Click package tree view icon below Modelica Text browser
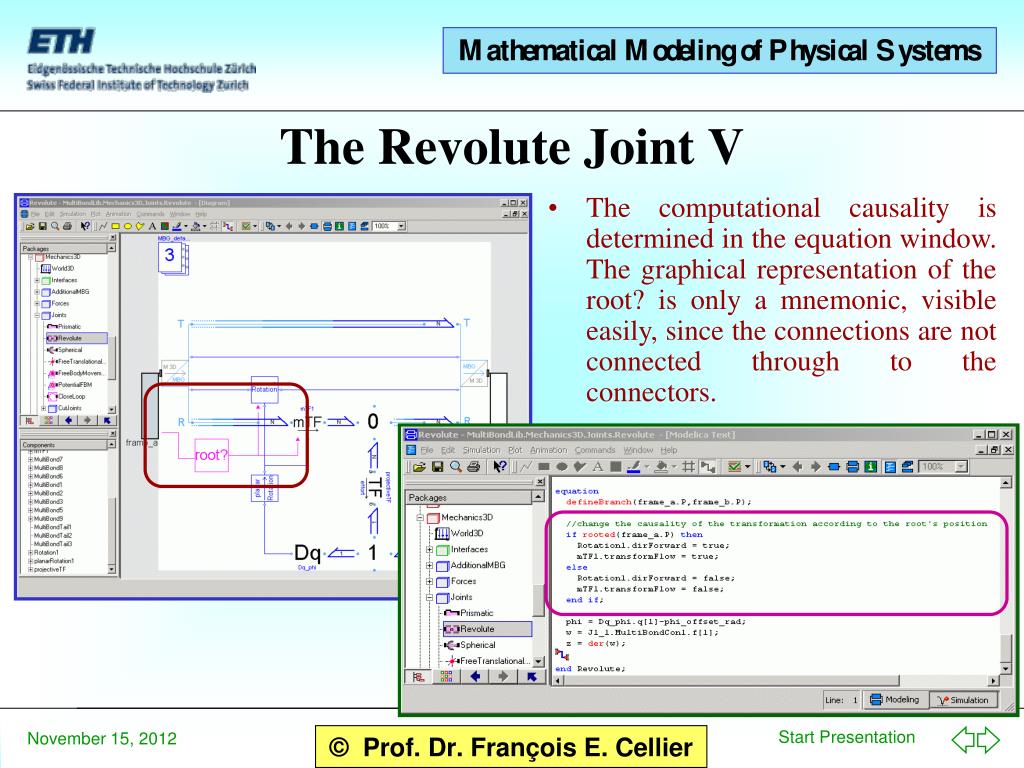Screen dimensions: 1024x768 419,677
